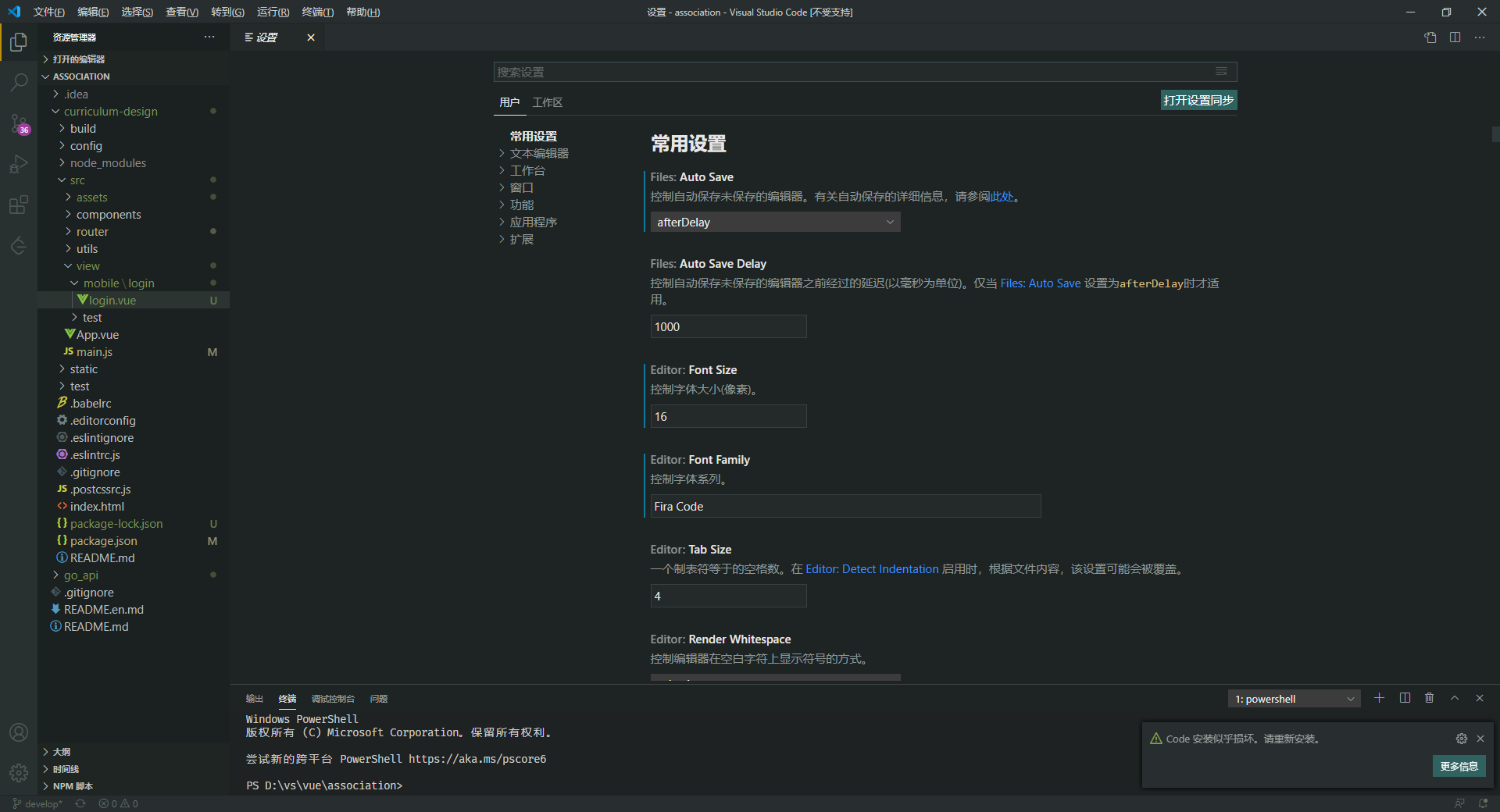Screen dimensions: 1500x812
Task: Open Source Control view with 36 badge
Action: pyautogui.click(x=19, y=123)
